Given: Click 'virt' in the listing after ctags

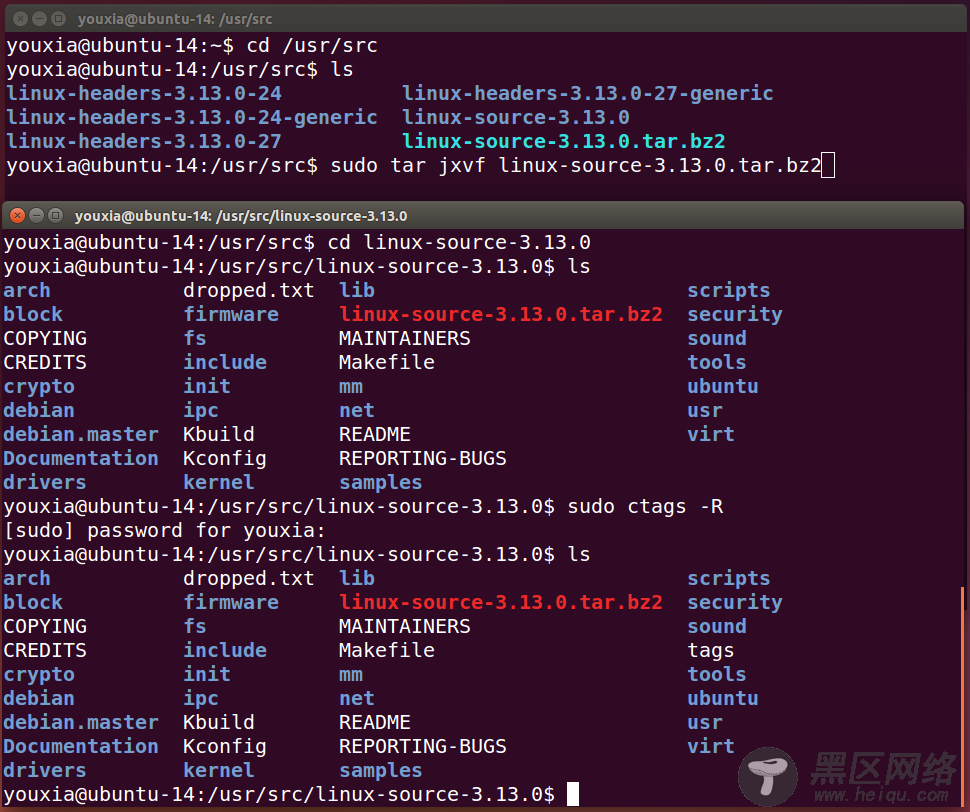Looking at the screenshot, I should [x=710, y=746].
